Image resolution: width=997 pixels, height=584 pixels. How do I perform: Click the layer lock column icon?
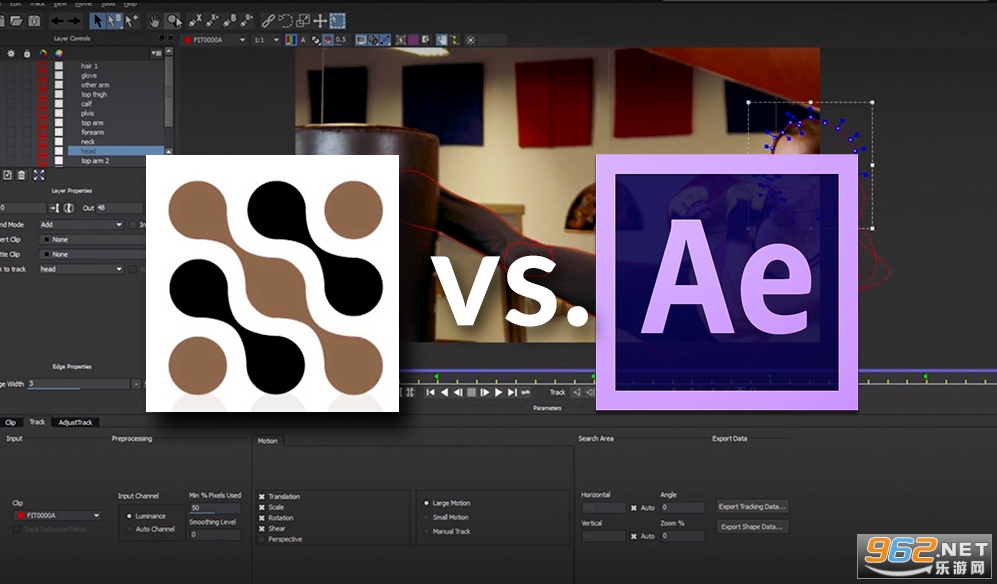[x=27, y=54]
